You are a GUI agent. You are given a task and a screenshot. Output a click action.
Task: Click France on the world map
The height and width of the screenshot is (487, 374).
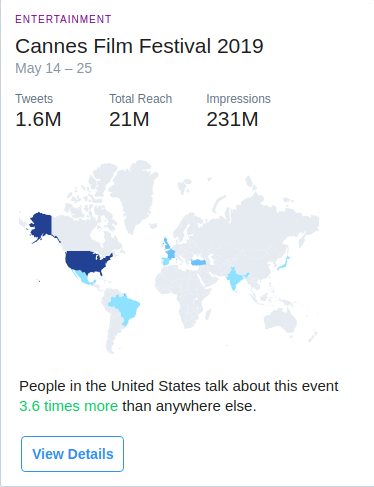coord(170,254)
